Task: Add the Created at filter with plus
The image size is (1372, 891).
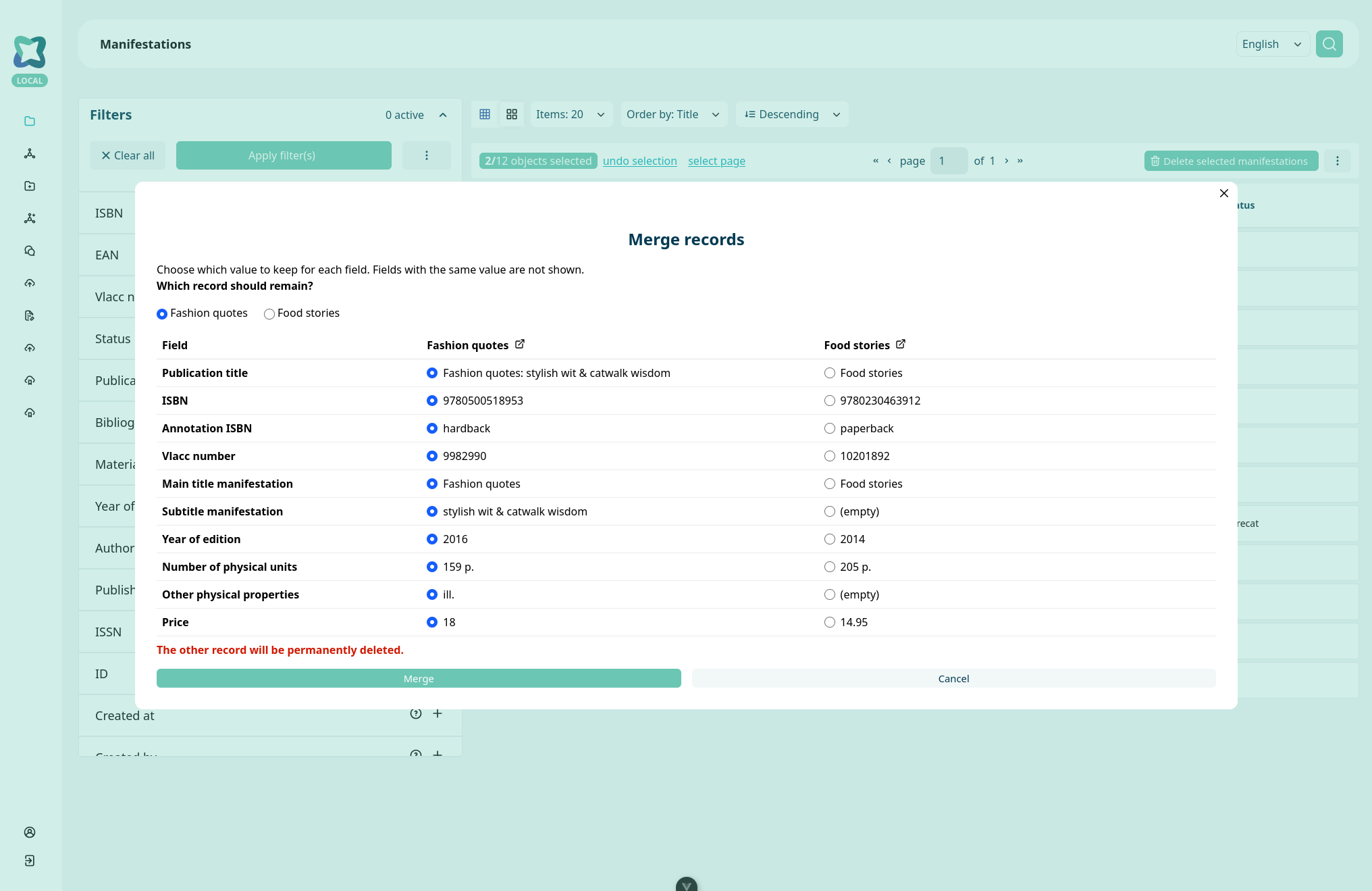Action: point(438,713)
